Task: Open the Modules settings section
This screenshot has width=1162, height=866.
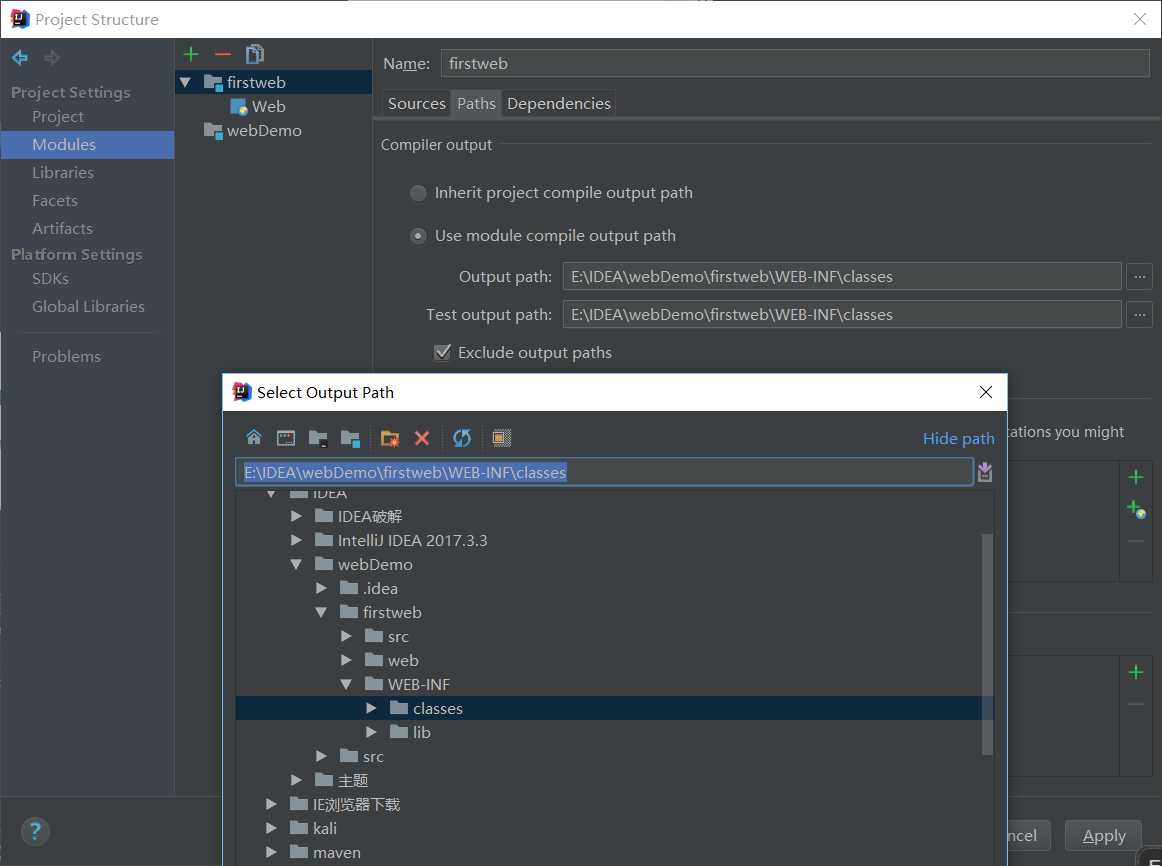Action: [x=87, y=144]
